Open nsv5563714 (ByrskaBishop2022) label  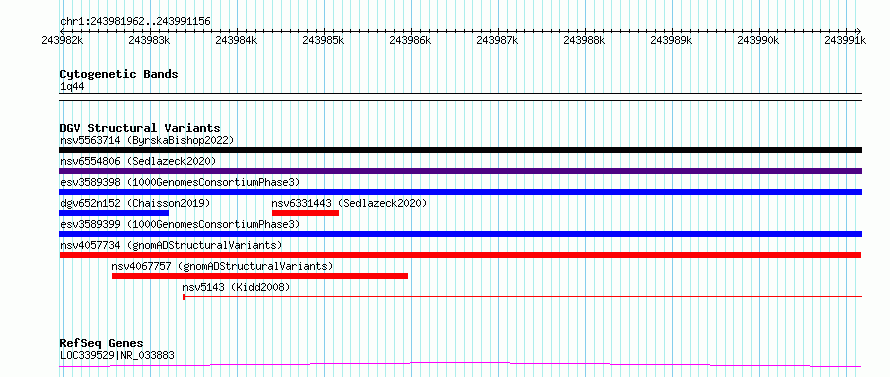(147, 140)
